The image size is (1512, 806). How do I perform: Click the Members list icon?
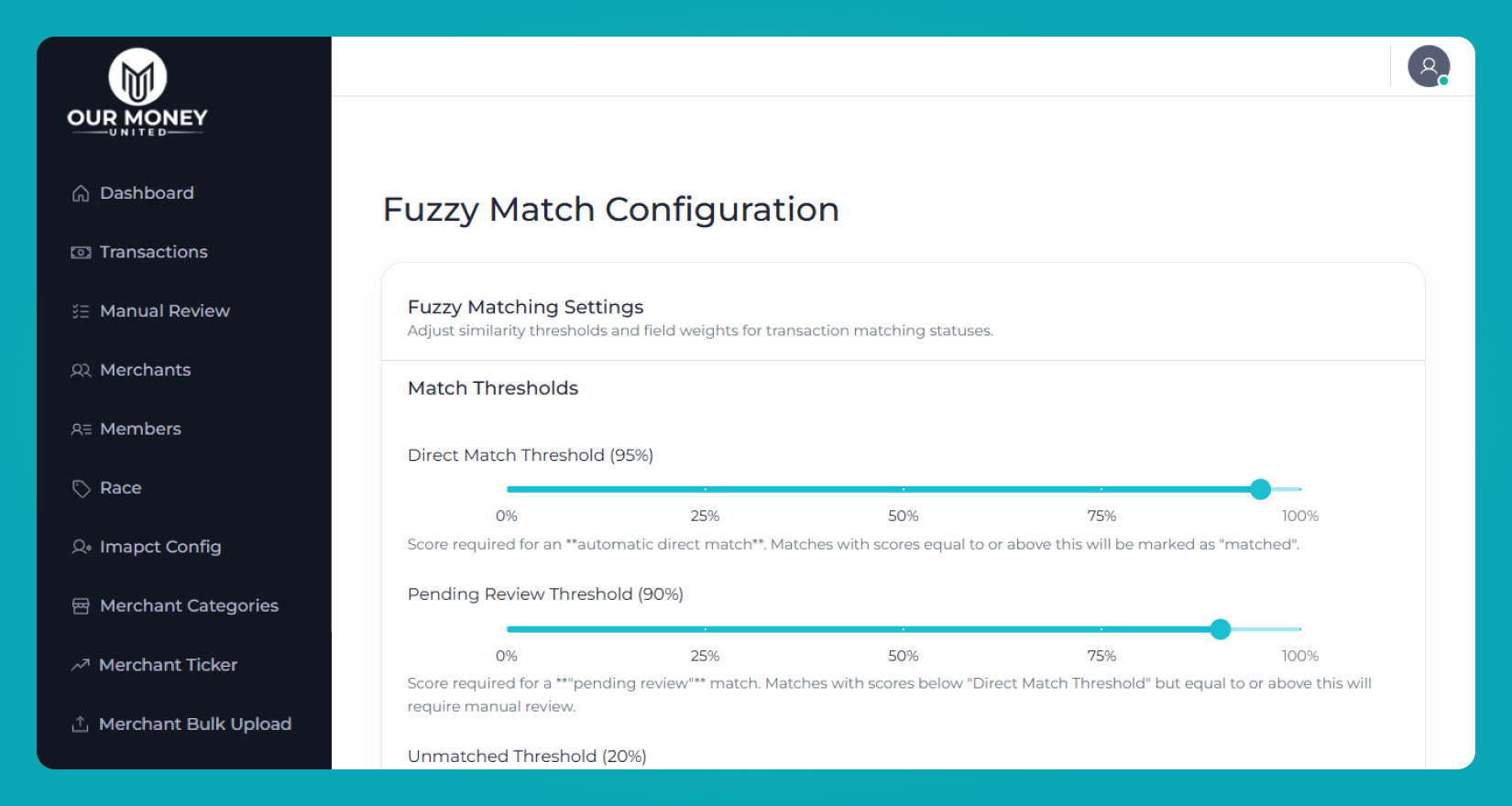point(81,430)
